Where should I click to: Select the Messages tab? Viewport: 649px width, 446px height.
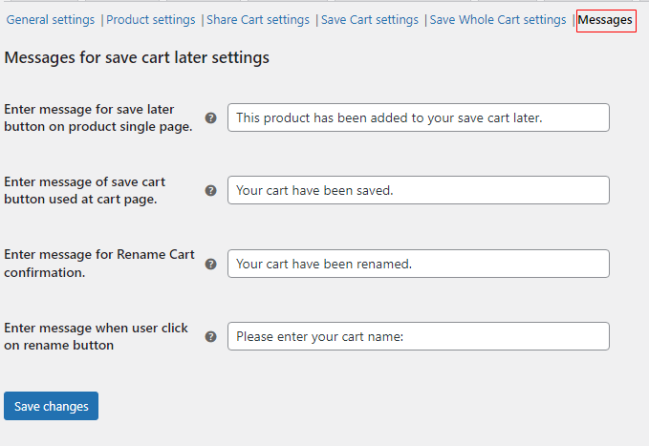pyautogui.click(x=606, y=20)
